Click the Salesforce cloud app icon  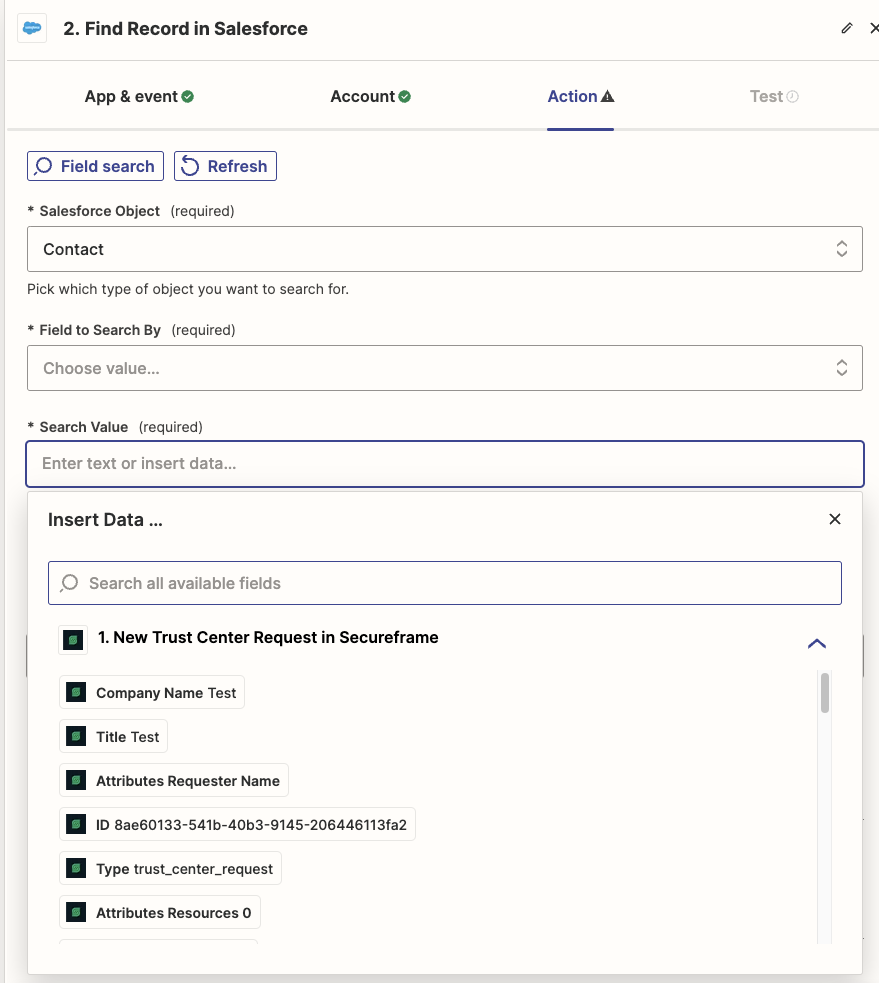[x=32, y=28]
